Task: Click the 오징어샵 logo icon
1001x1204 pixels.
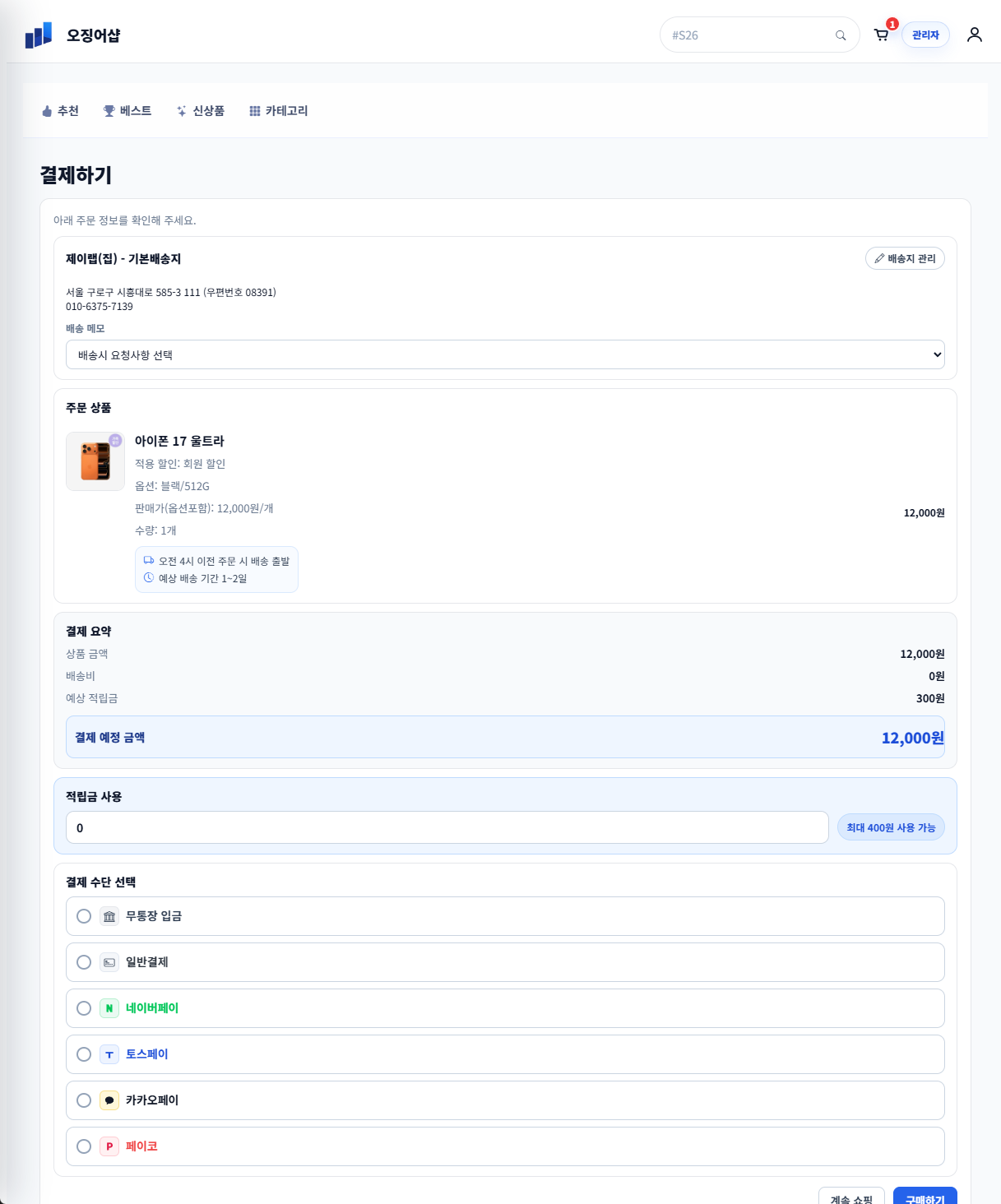Action: tap(39, 35)
